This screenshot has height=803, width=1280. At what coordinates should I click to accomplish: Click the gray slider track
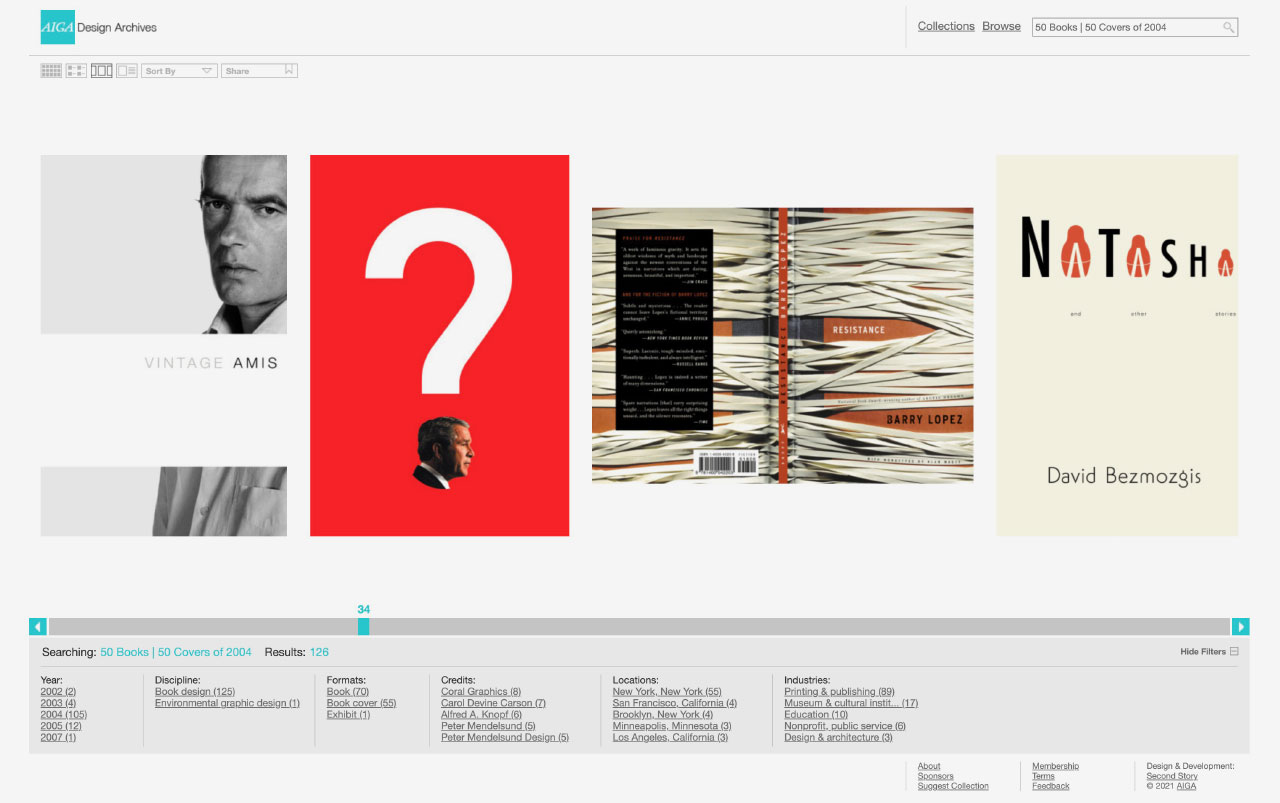click(639, 627)
